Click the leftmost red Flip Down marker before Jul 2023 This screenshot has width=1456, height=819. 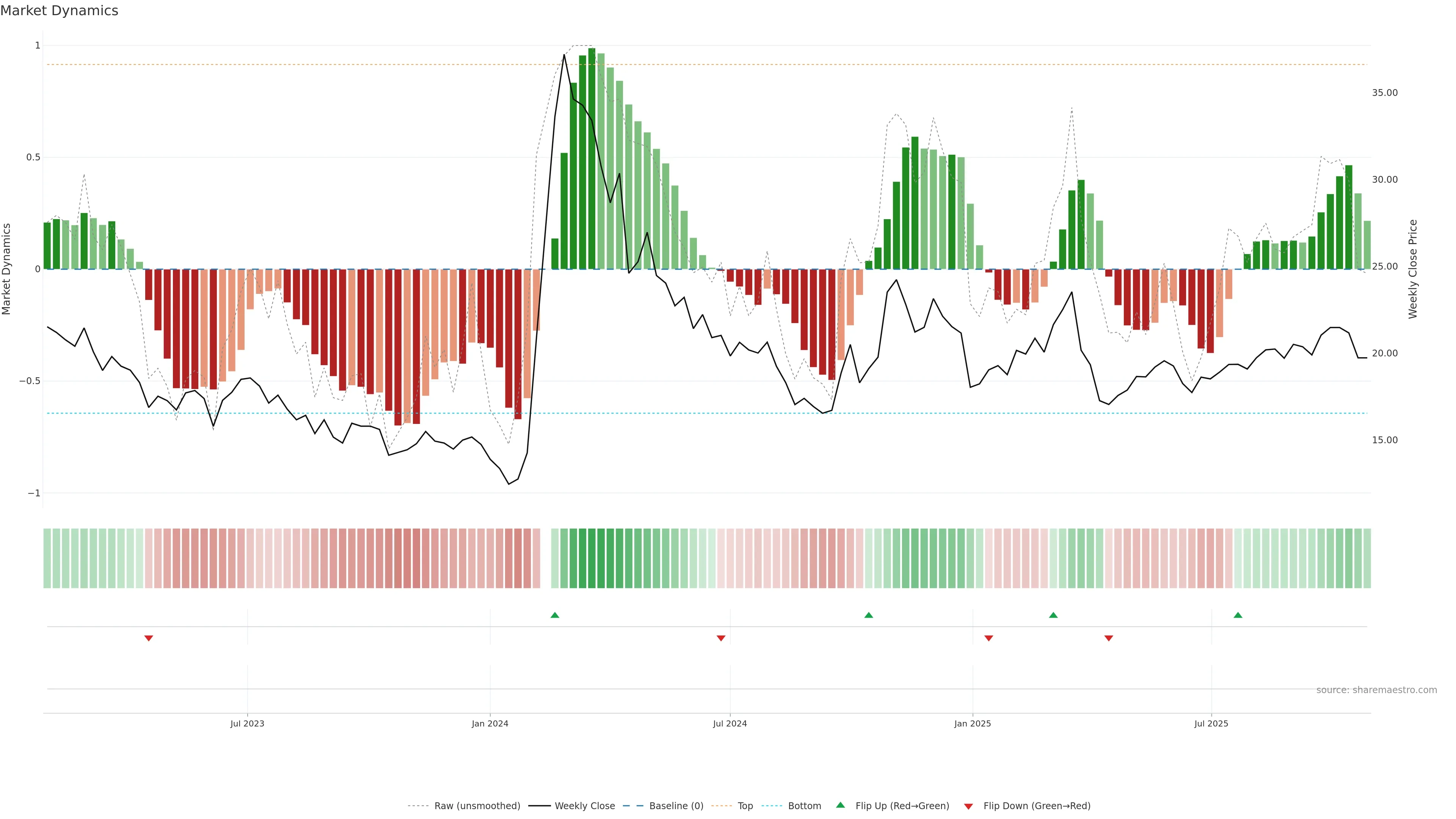pyautogui.click(x=149, y=638)
